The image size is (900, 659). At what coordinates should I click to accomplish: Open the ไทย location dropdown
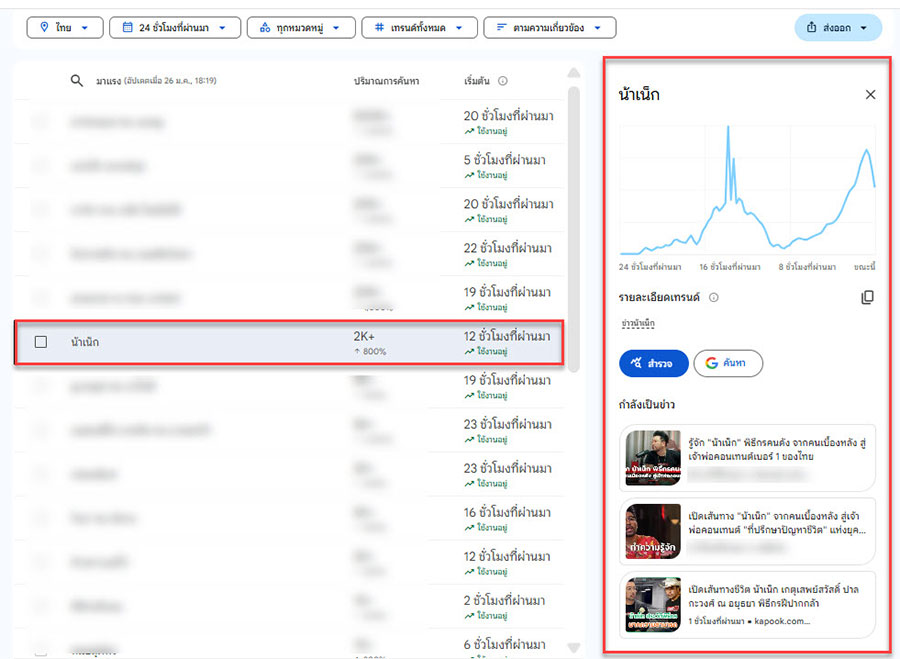[65, 27]
